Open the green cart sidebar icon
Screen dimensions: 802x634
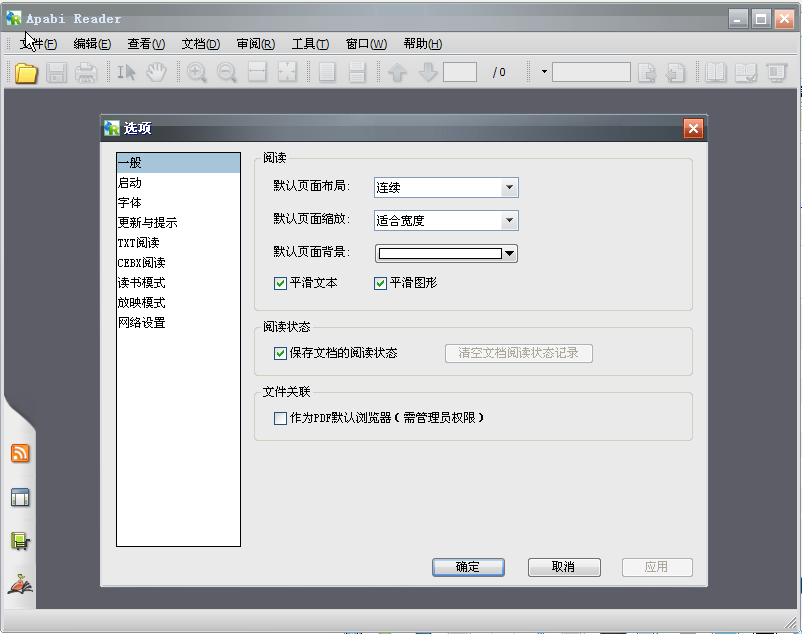coord(20,541)
